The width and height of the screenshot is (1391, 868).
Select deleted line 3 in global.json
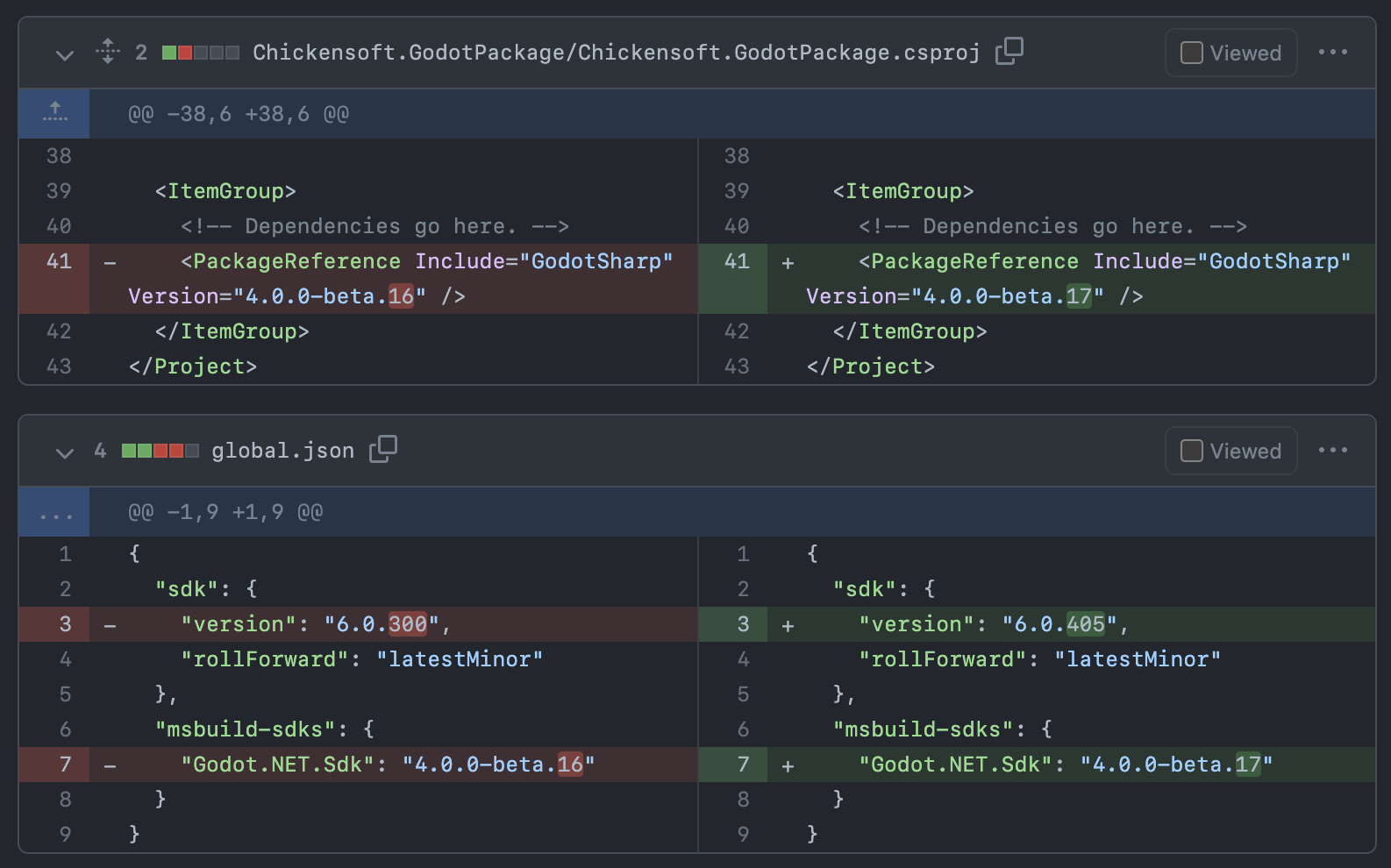pyautogui.click(x=65, y=624)
